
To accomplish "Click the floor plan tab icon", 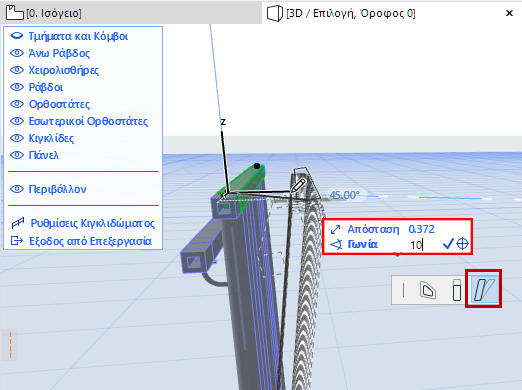I will pyautogui.click(x=15, y=13).
